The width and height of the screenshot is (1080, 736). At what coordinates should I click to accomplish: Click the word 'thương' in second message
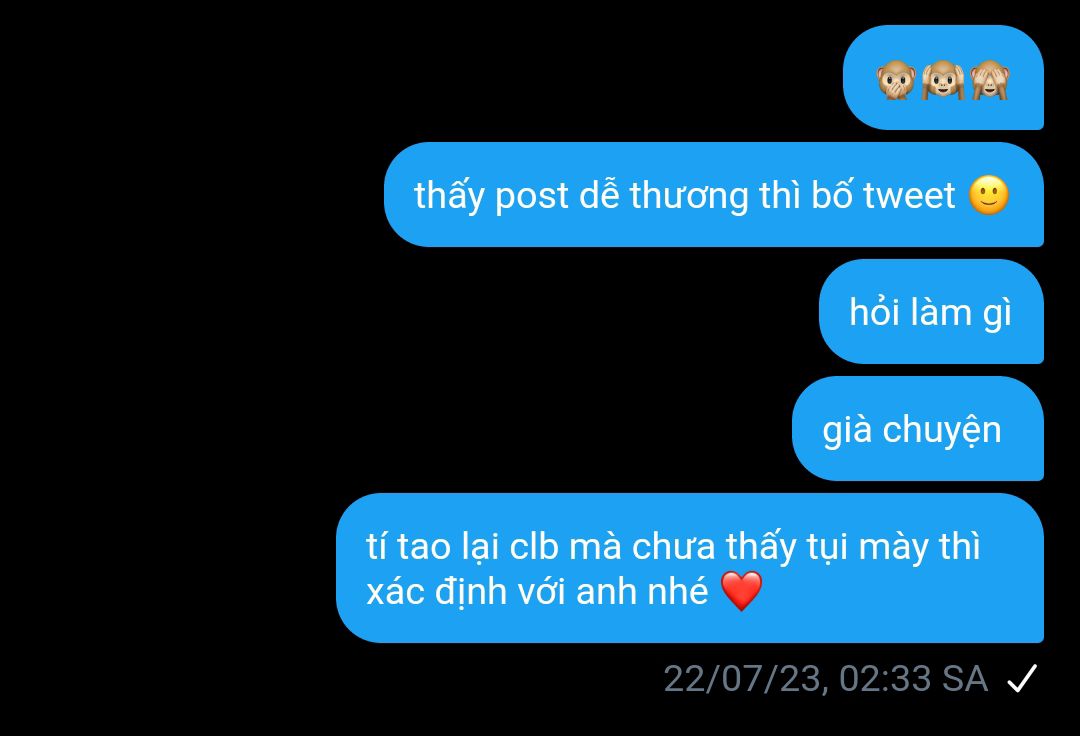[x=689, y=197]
